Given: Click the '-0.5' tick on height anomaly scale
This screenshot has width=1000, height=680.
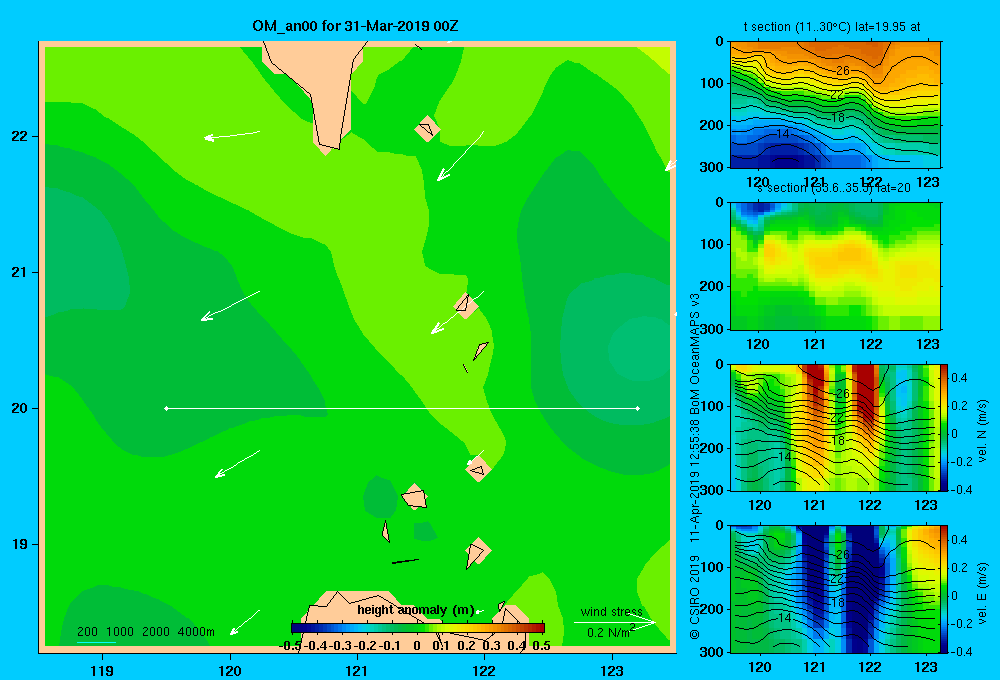Looking at the screenshot, I should click(x=290, y=646).
